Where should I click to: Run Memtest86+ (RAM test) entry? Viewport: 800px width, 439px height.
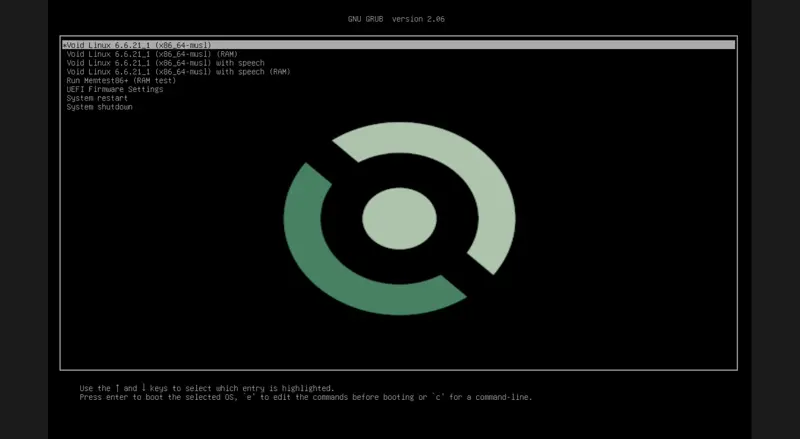[x=121, y=81]
